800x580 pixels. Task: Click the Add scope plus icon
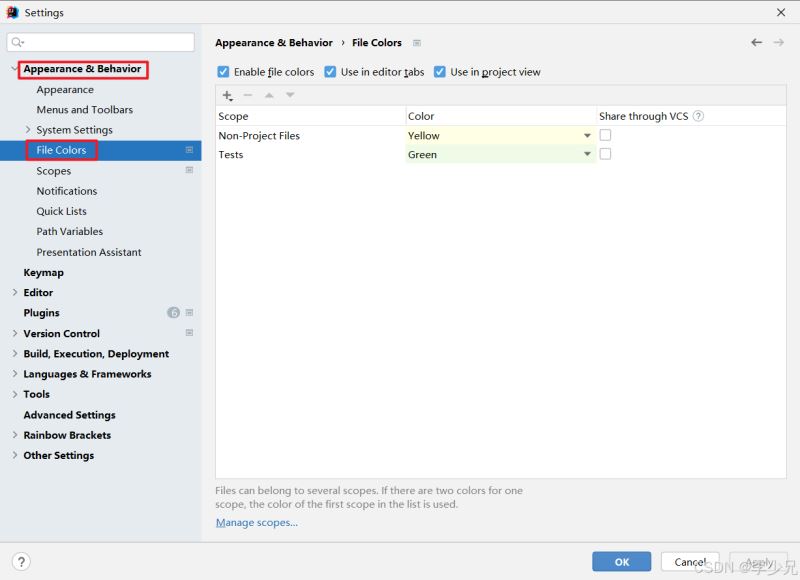pos(227,95)
